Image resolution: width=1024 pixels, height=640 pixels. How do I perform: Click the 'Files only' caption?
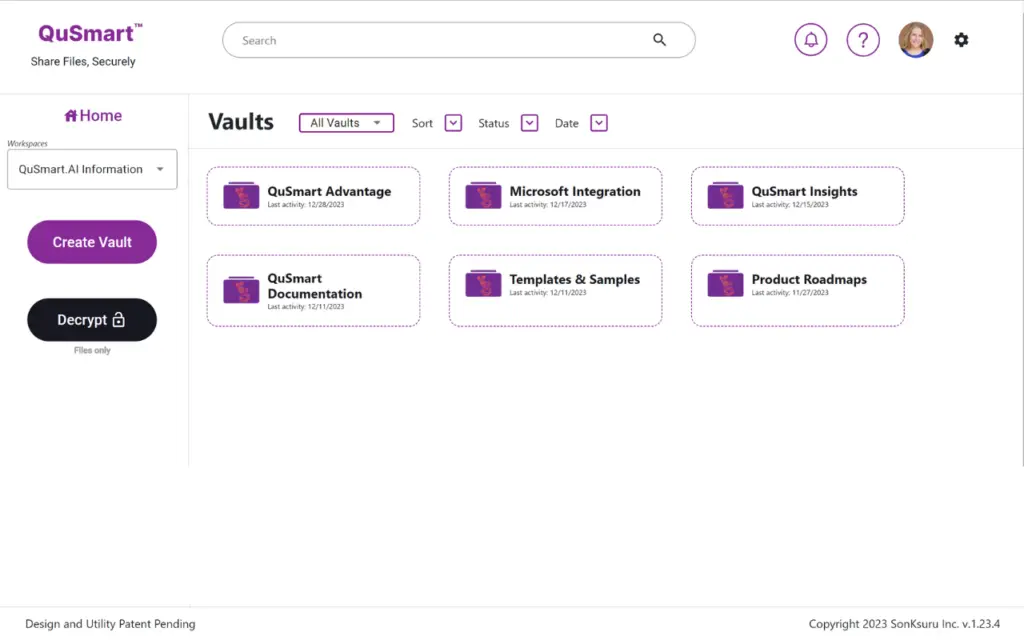pos(92,350)
